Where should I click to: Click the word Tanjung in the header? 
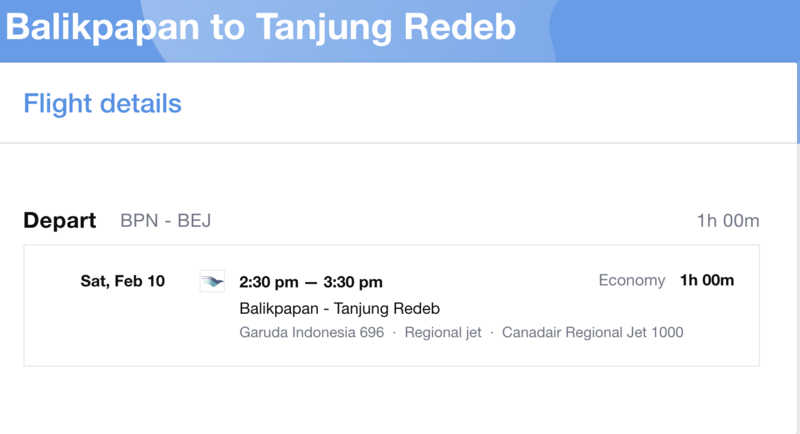323,27
